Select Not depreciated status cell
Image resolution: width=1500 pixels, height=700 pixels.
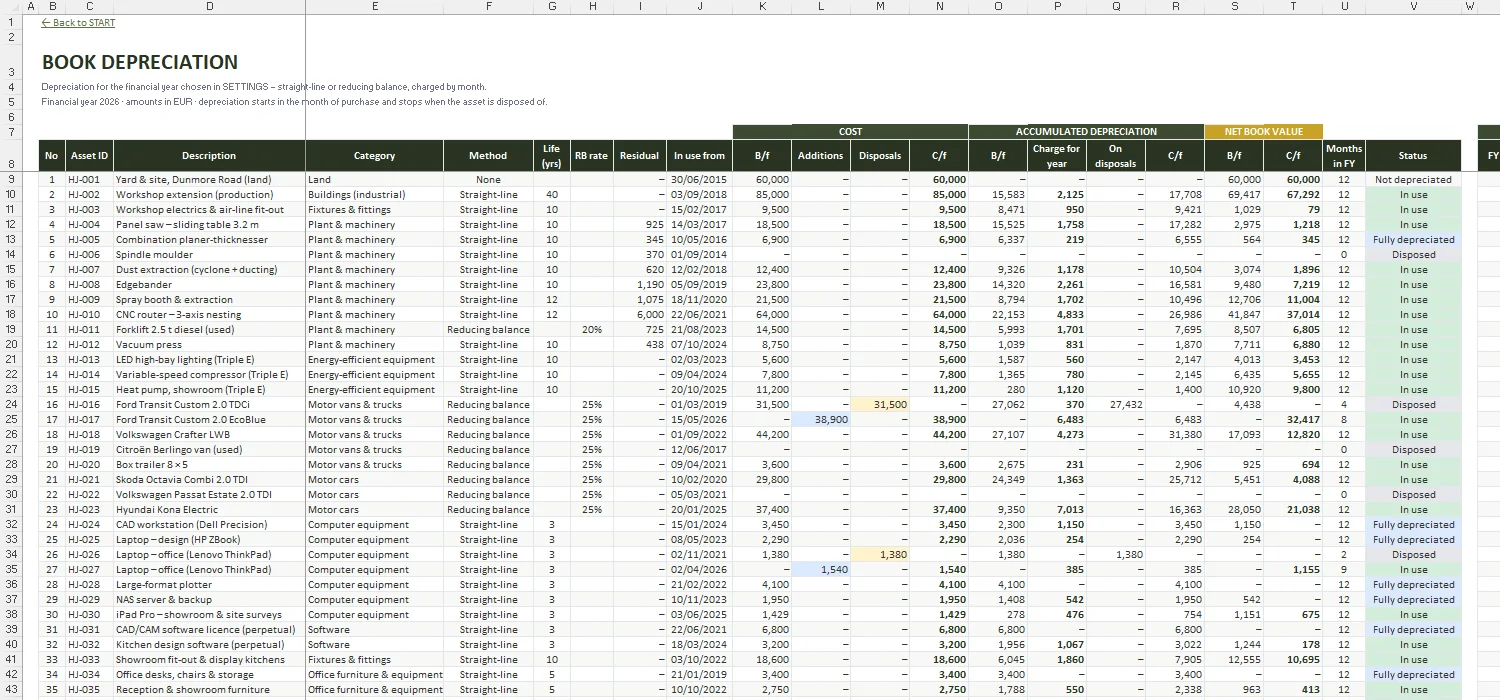(1413, 180)
